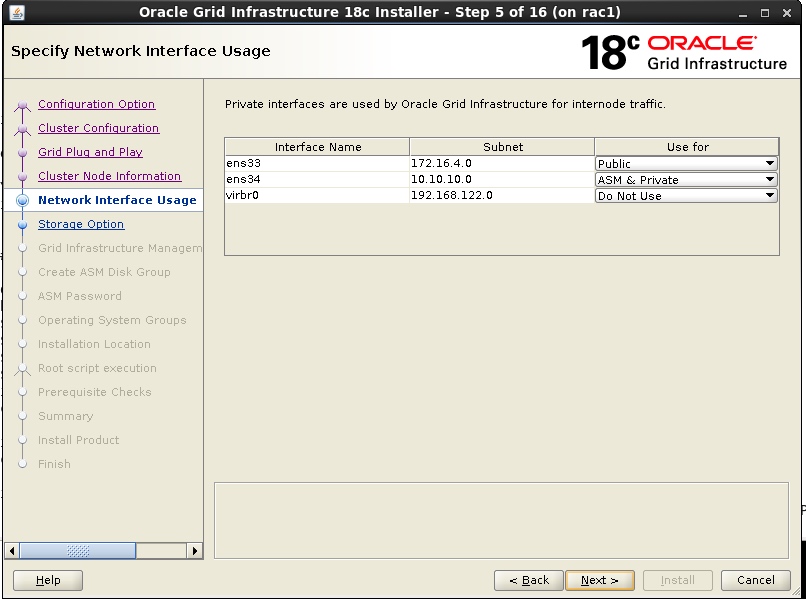Go to the Storage Option step
806x599 pixels.
coord(80,224)
